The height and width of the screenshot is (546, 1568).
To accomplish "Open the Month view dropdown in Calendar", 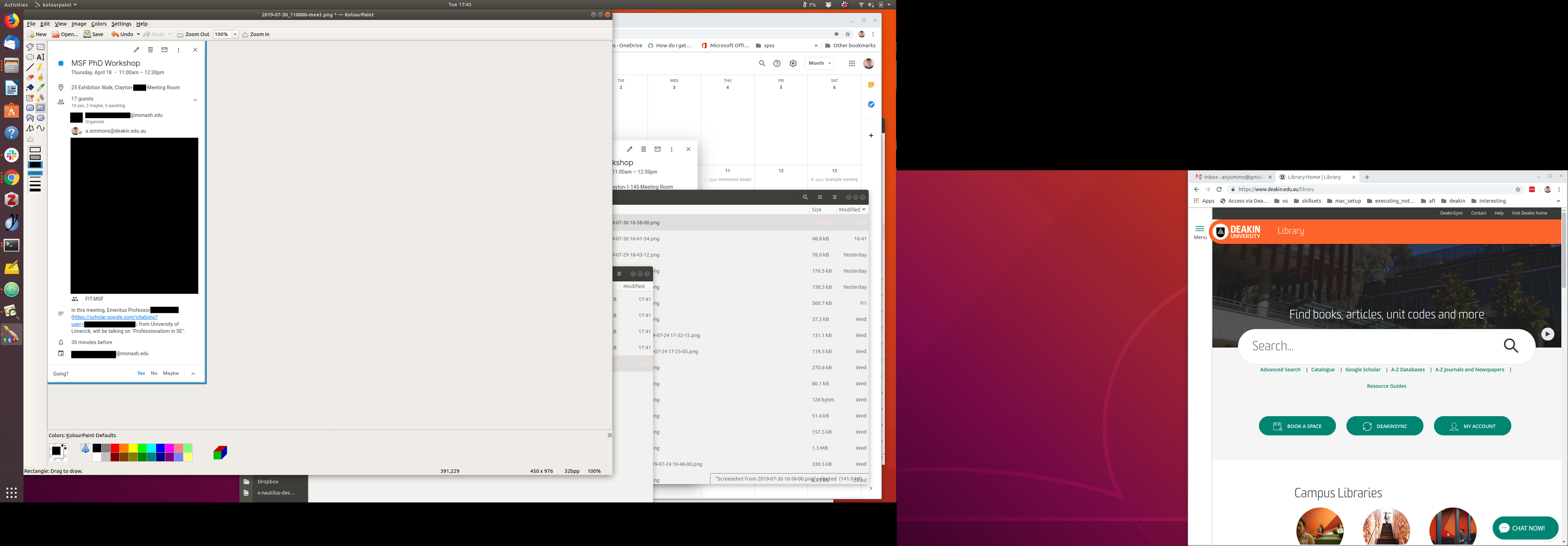I will click(819, 63).
